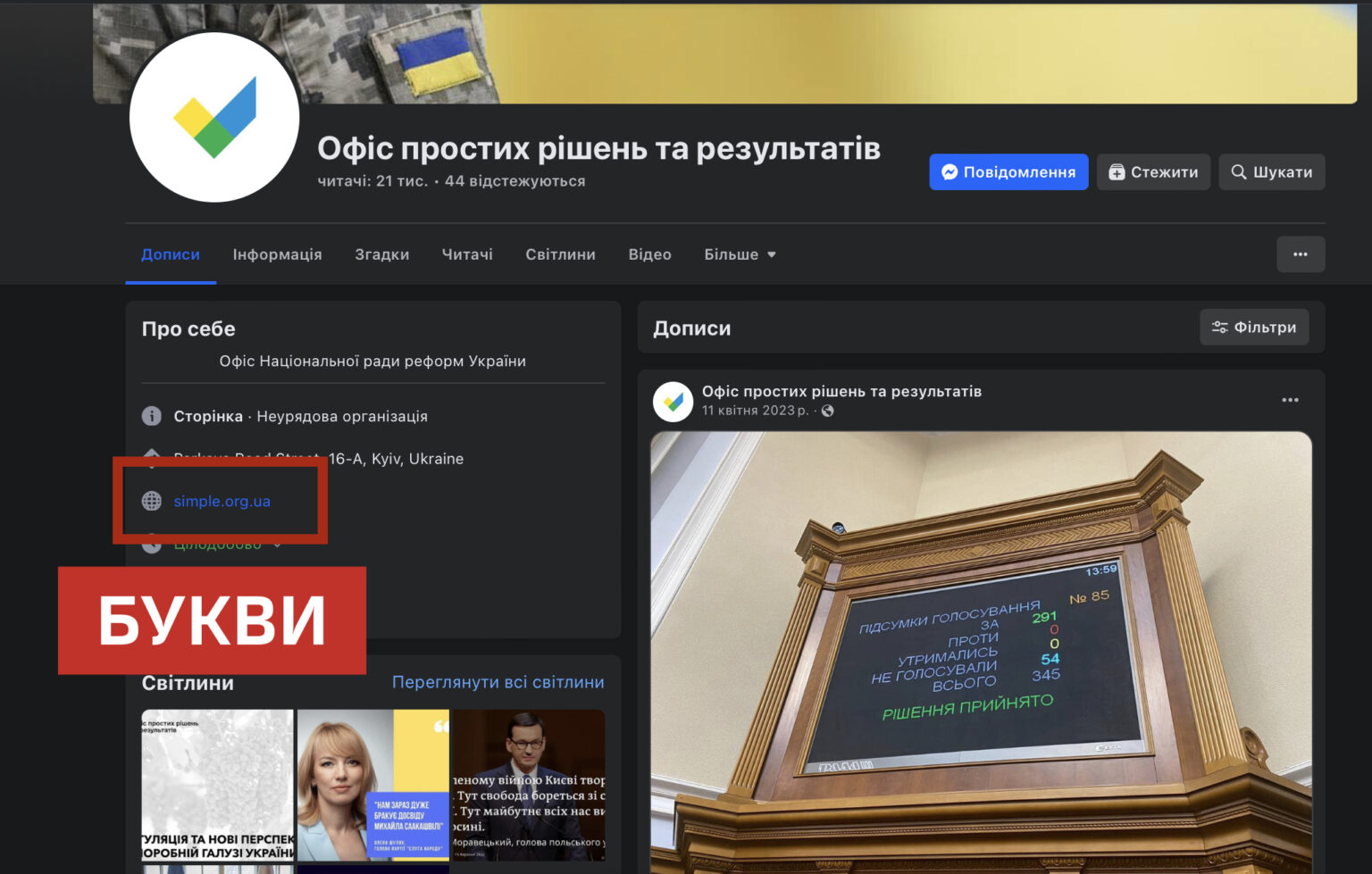The height and width of the screenshot is (874, 1372).
Task: Open the Відео tab
Action: 650,254
